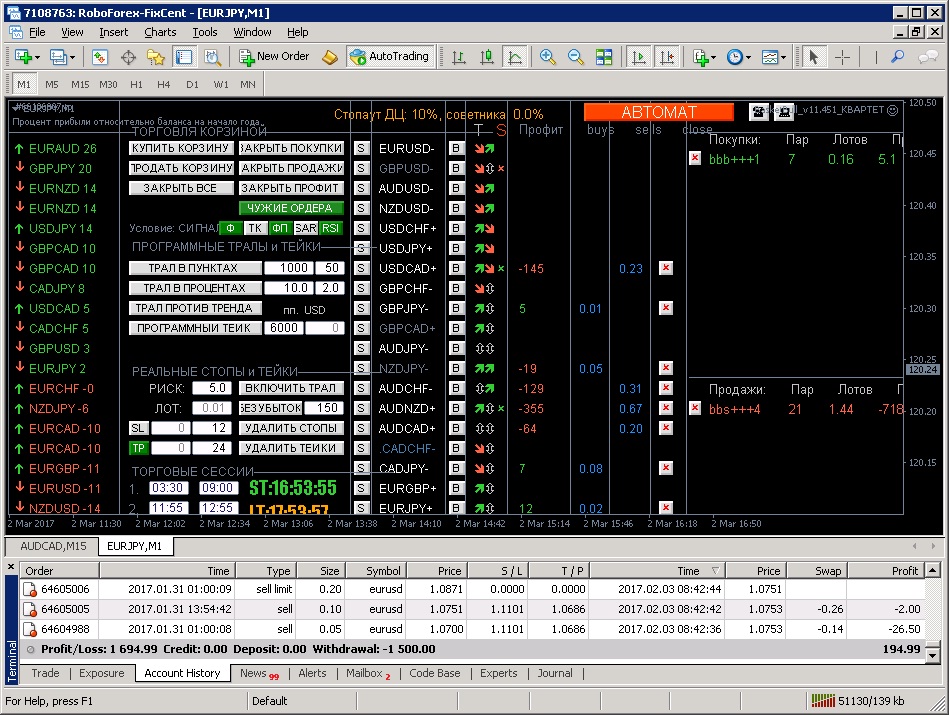This screenshot has width=949, height=715.
Task: Open the Charts menu
Action: [160, 32]
